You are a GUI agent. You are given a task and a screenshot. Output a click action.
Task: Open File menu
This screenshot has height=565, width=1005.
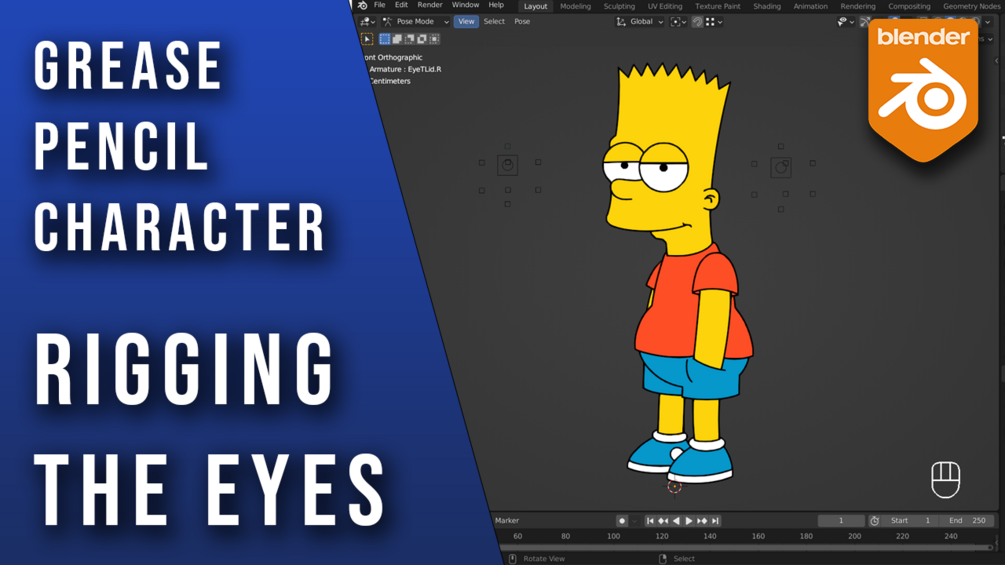point(379,5)
